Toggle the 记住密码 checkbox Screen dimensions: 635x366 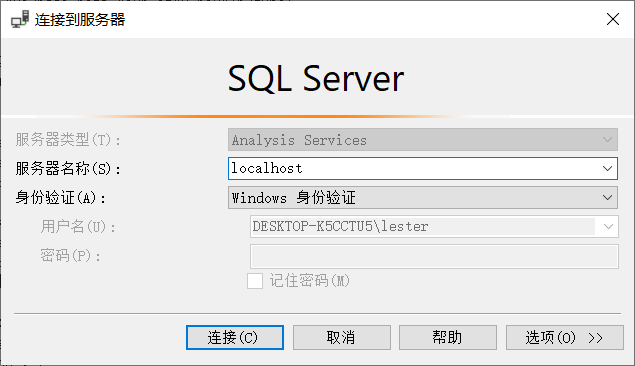pos(255,281)
